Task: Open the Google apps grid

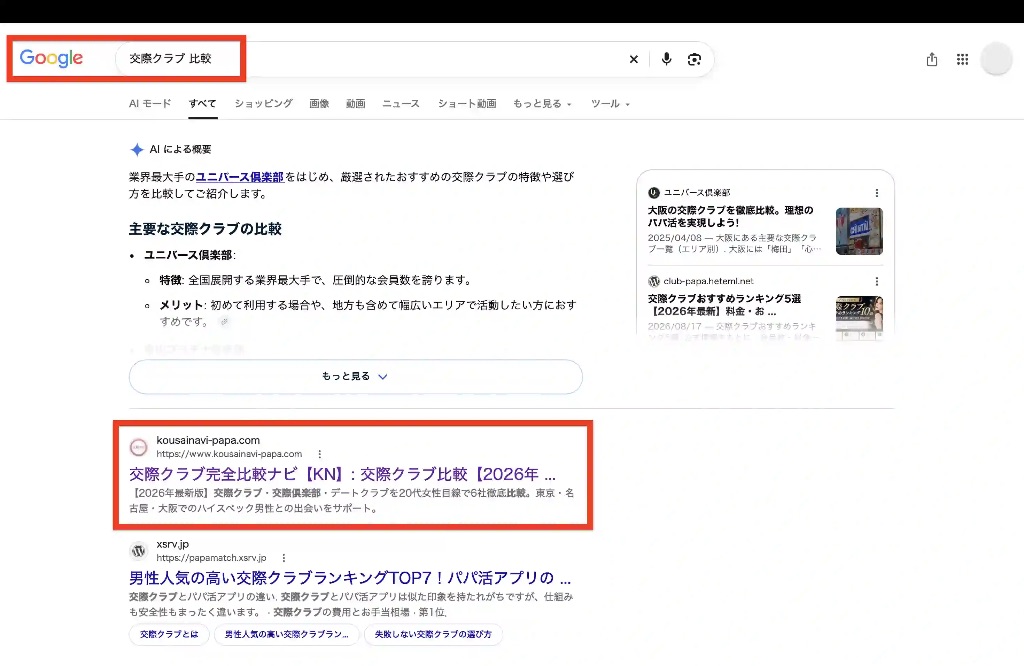Action: coord(963,59)
